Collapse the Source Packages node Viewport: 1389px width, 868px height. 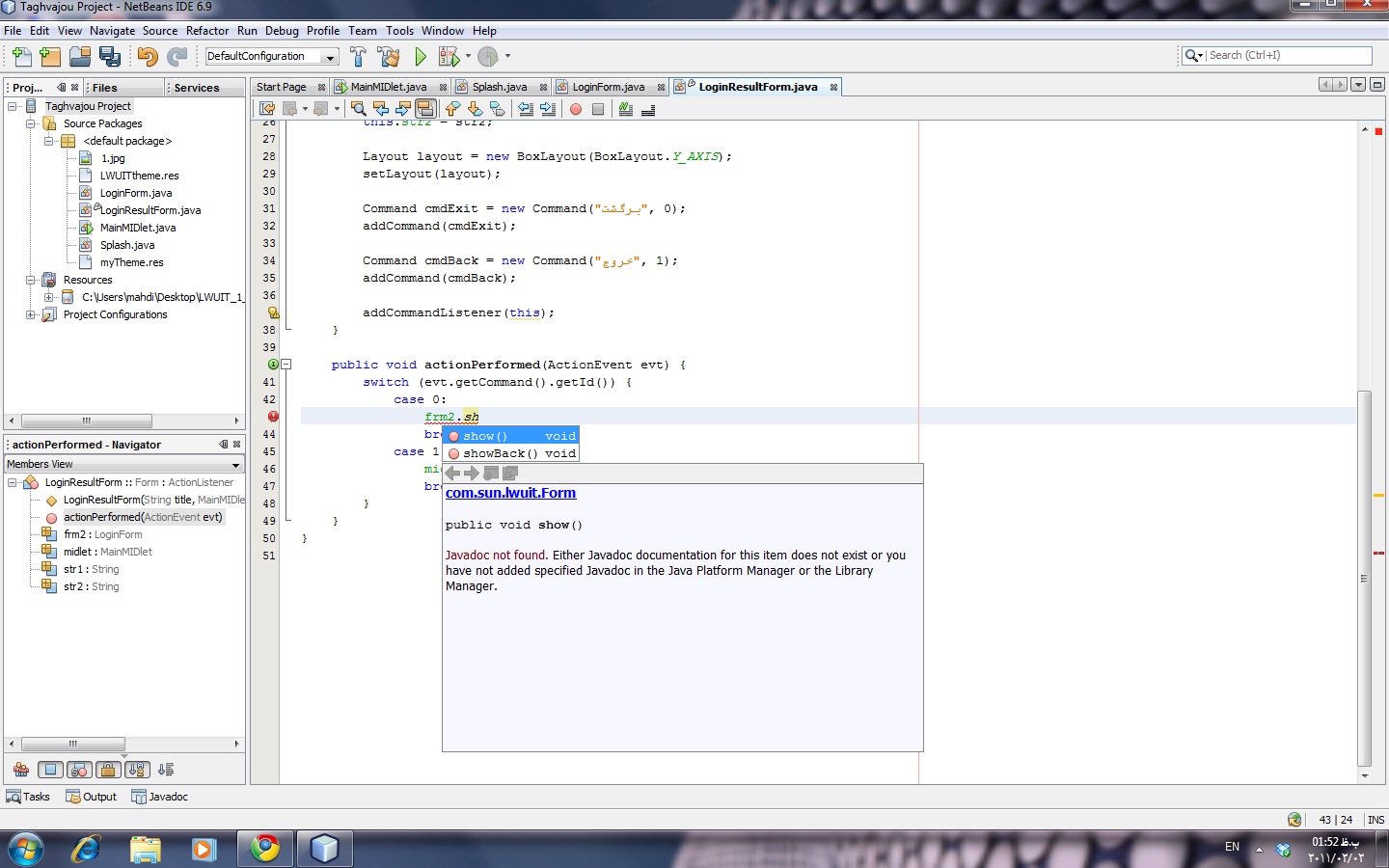pyautogui.click(x=31, y=123)
